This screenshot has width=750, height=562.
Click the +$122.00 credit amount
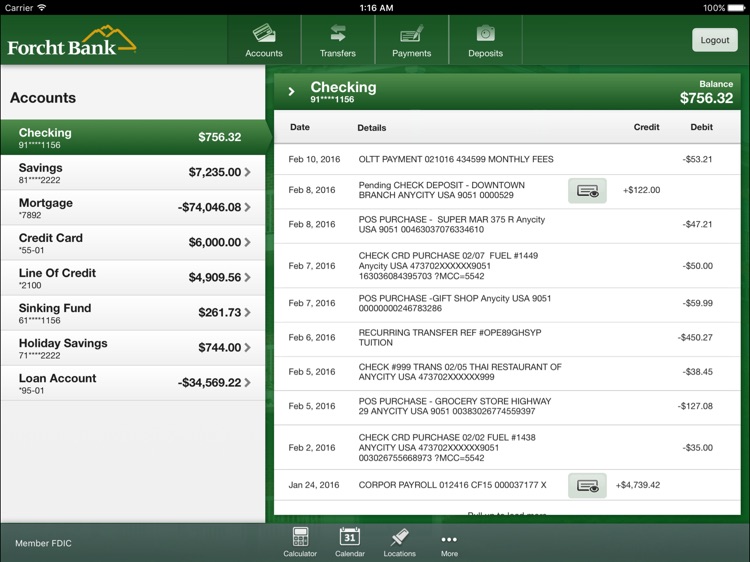[x=641, y=190]
